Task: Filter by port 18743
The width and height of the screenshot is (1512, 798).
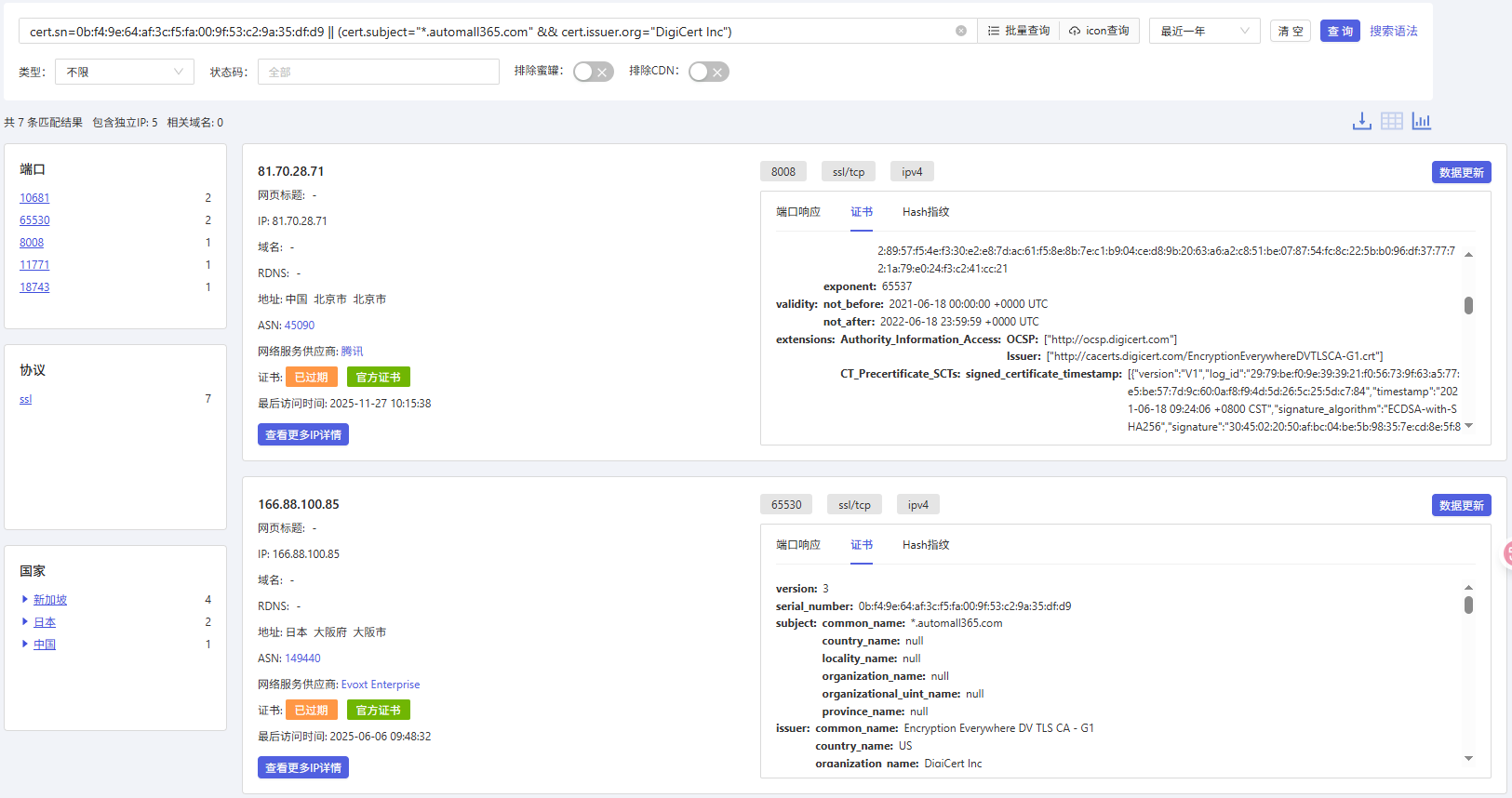Action: [x=34, y=287]
